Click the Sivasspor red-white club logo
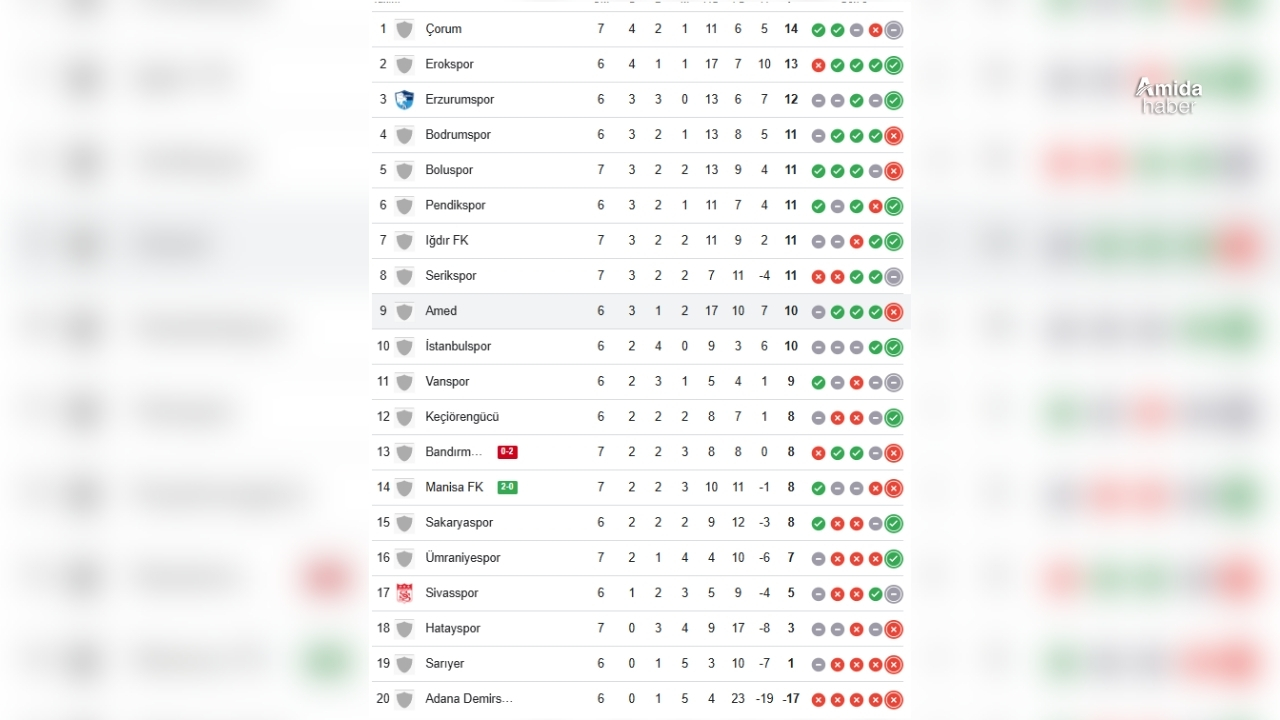This screenshot has width=1280, height=720. click(404, 593)
